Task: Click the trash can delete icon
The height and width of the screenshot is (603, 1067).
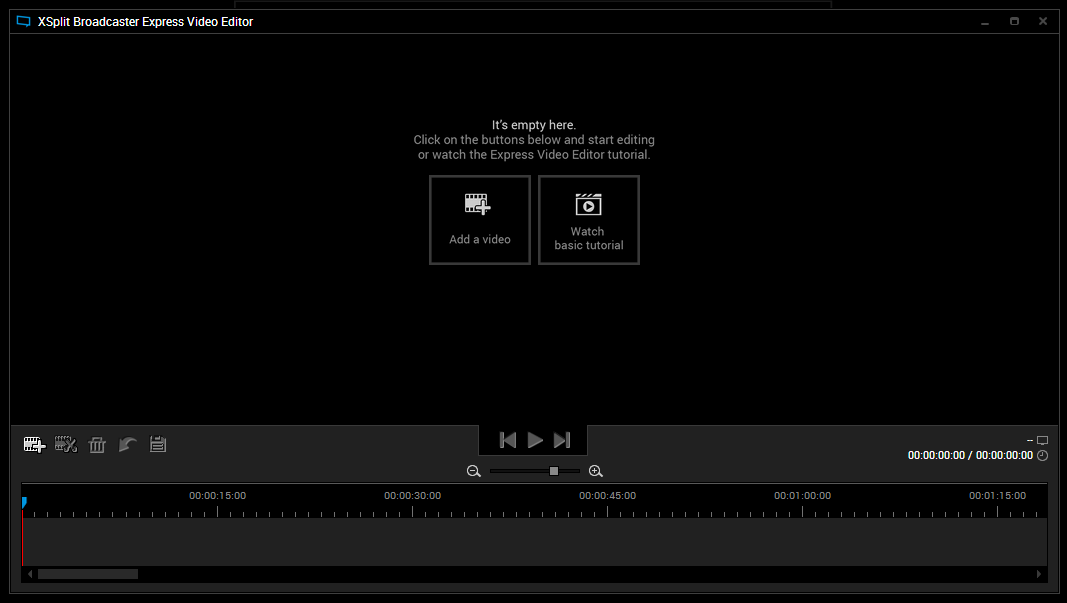Action: coord(97,444)
